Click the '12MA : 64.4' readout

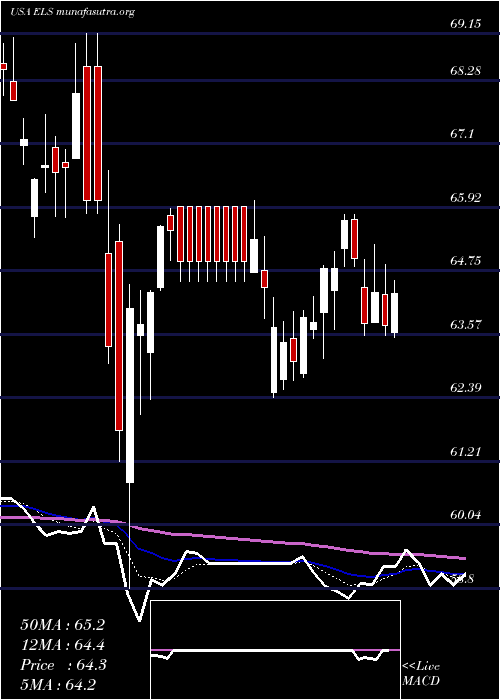pyautogui.click(x=62, y=645)
